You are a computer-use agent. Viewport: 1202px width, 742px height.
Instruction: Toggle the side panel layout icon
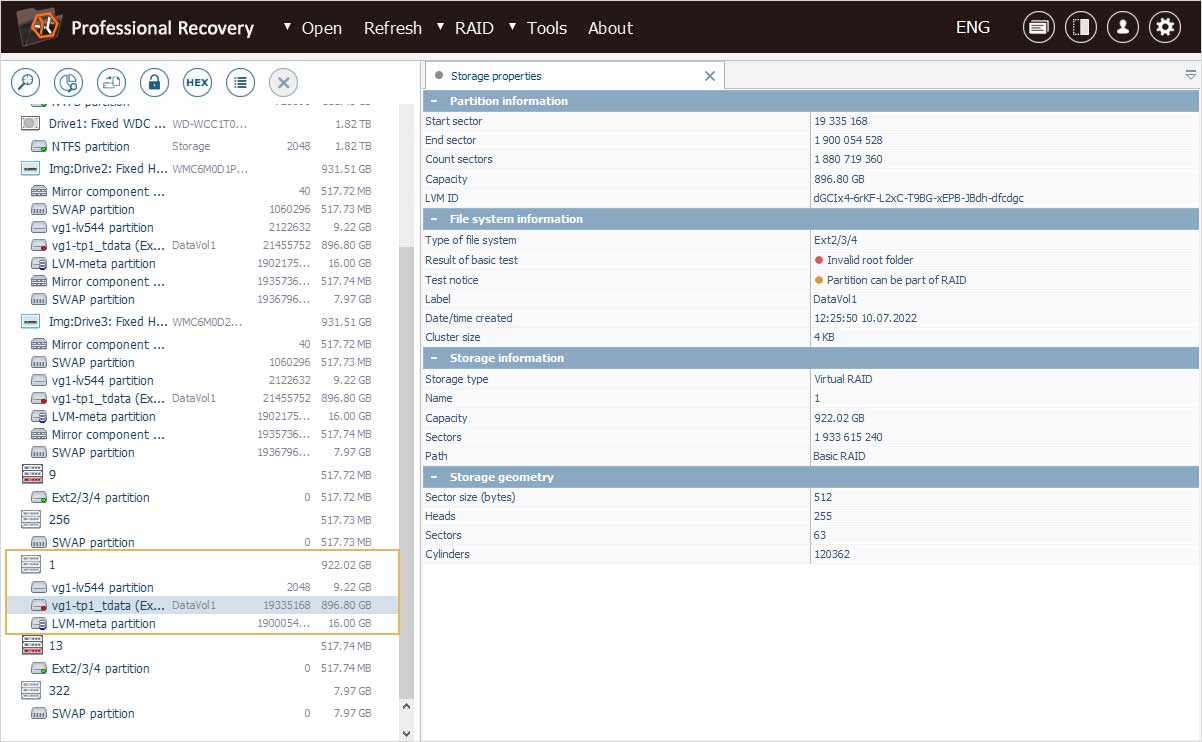pos(1080,28)
